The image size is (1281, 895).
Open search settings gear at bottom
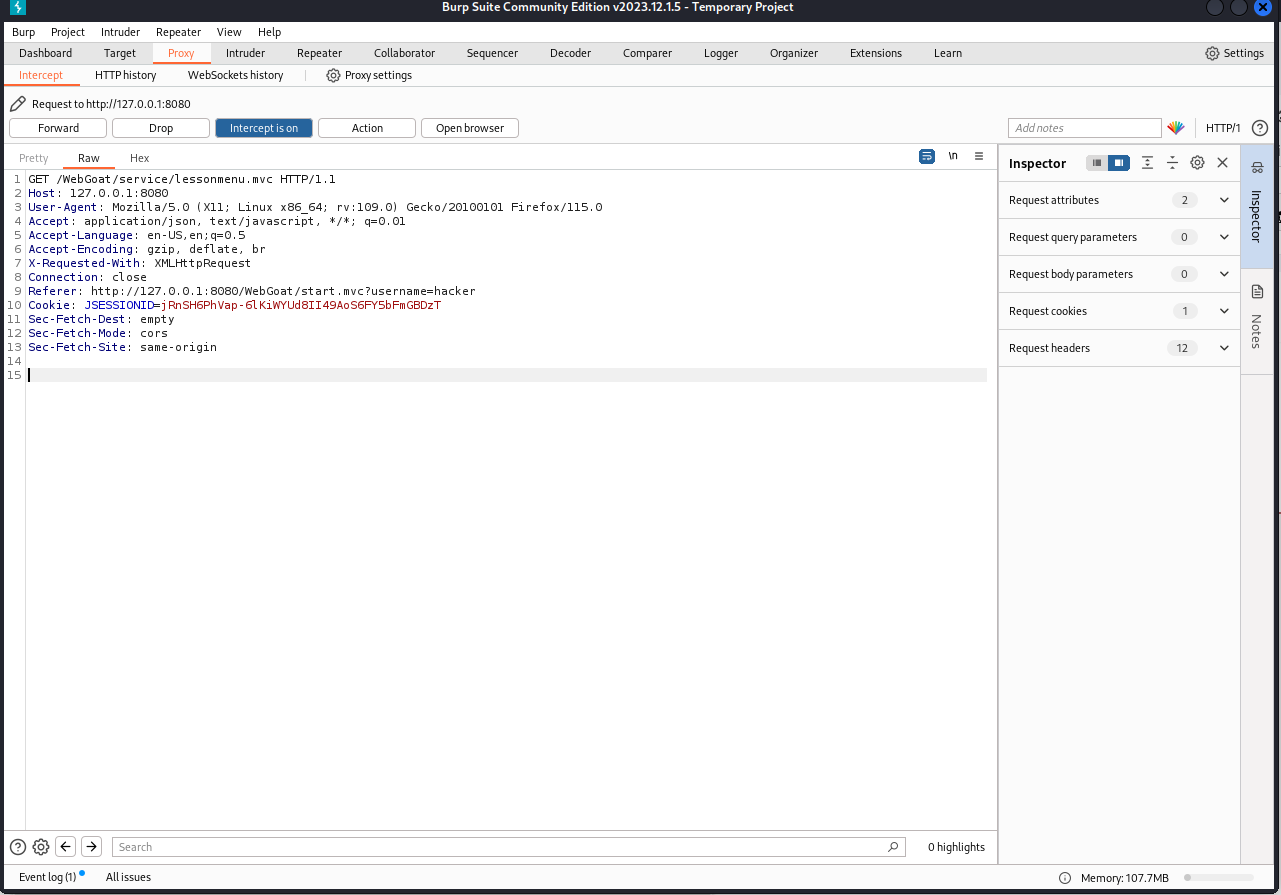[x=41, y=847]
